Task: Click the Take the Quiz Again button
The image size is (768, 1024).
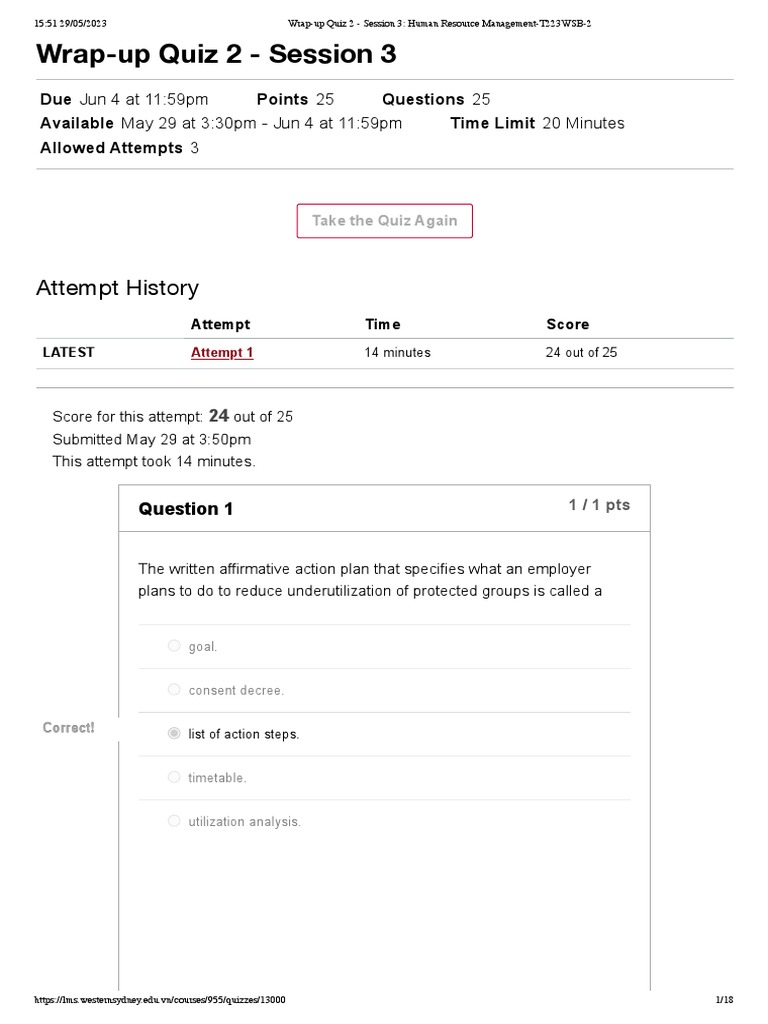Action: (384, 221)
